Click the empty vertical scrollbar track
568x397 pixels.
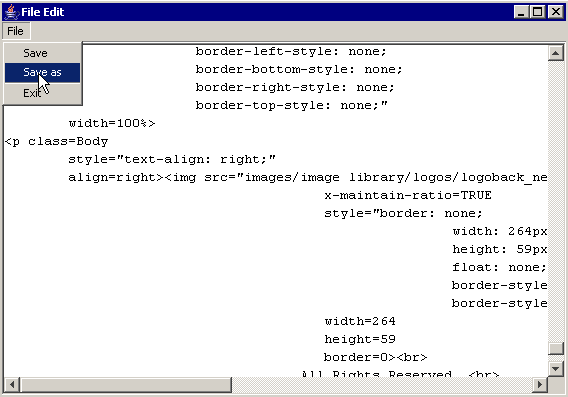pos(555,201)
